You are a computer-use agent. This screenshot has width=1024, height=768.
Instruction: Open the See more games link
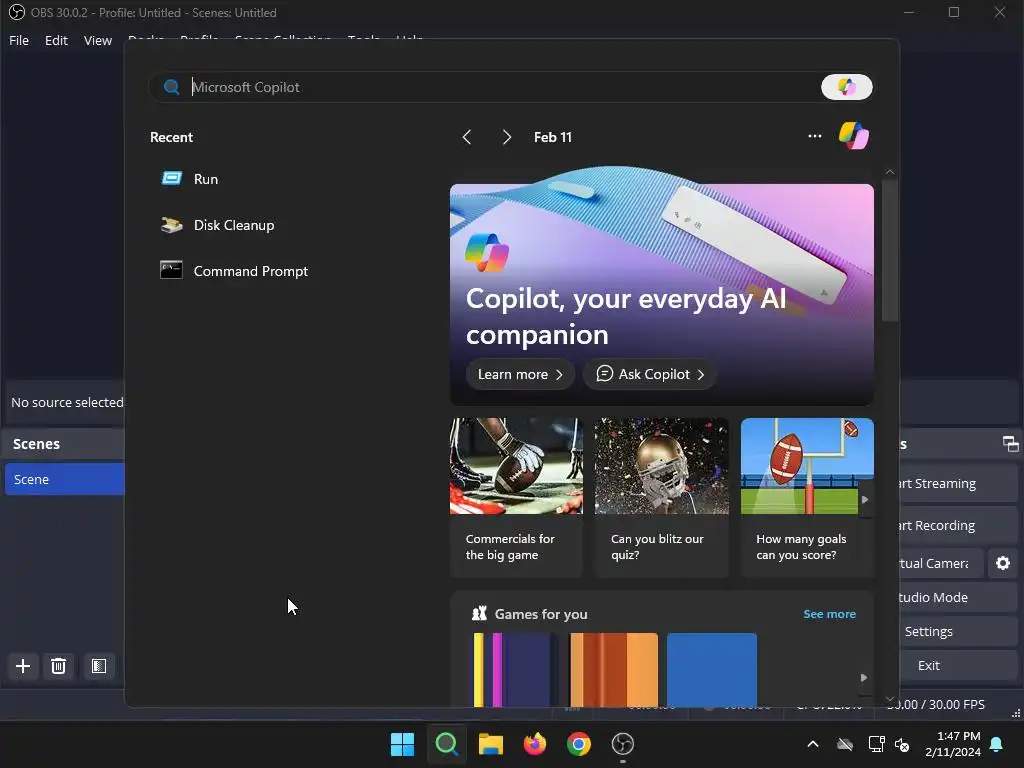829,614
